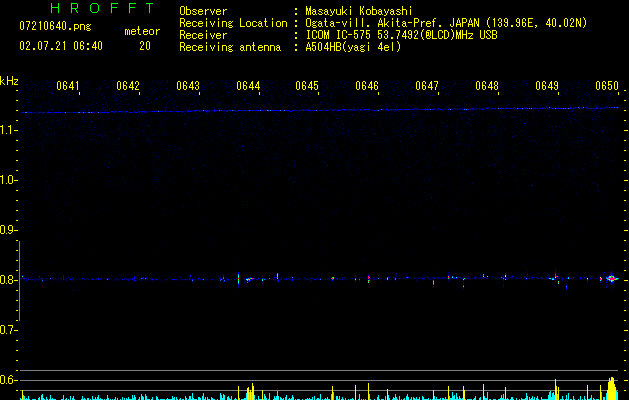Click the Receiving Location label
The width and height of the screenshot is (629, 400).
point(233,23)
